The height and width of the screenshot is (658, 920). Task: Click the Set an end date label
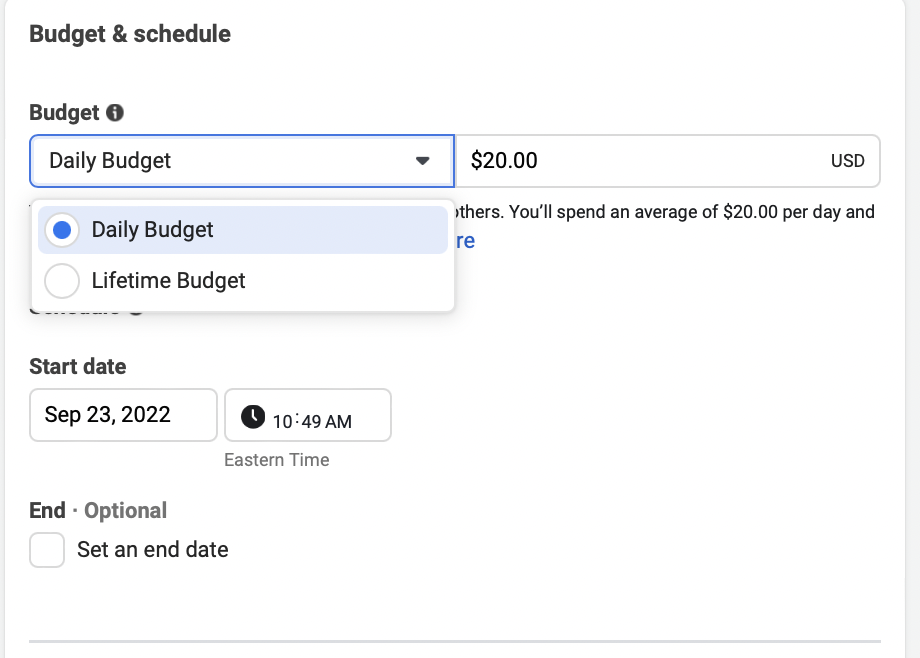(152, 550)
